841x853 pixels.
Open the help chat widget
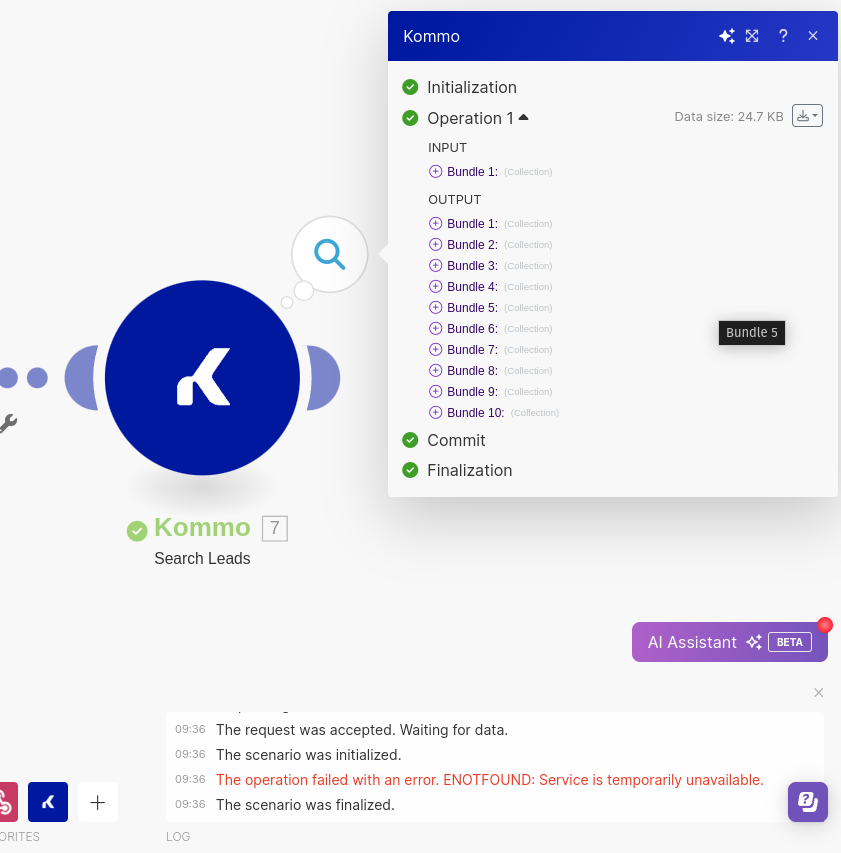point(808,802)
